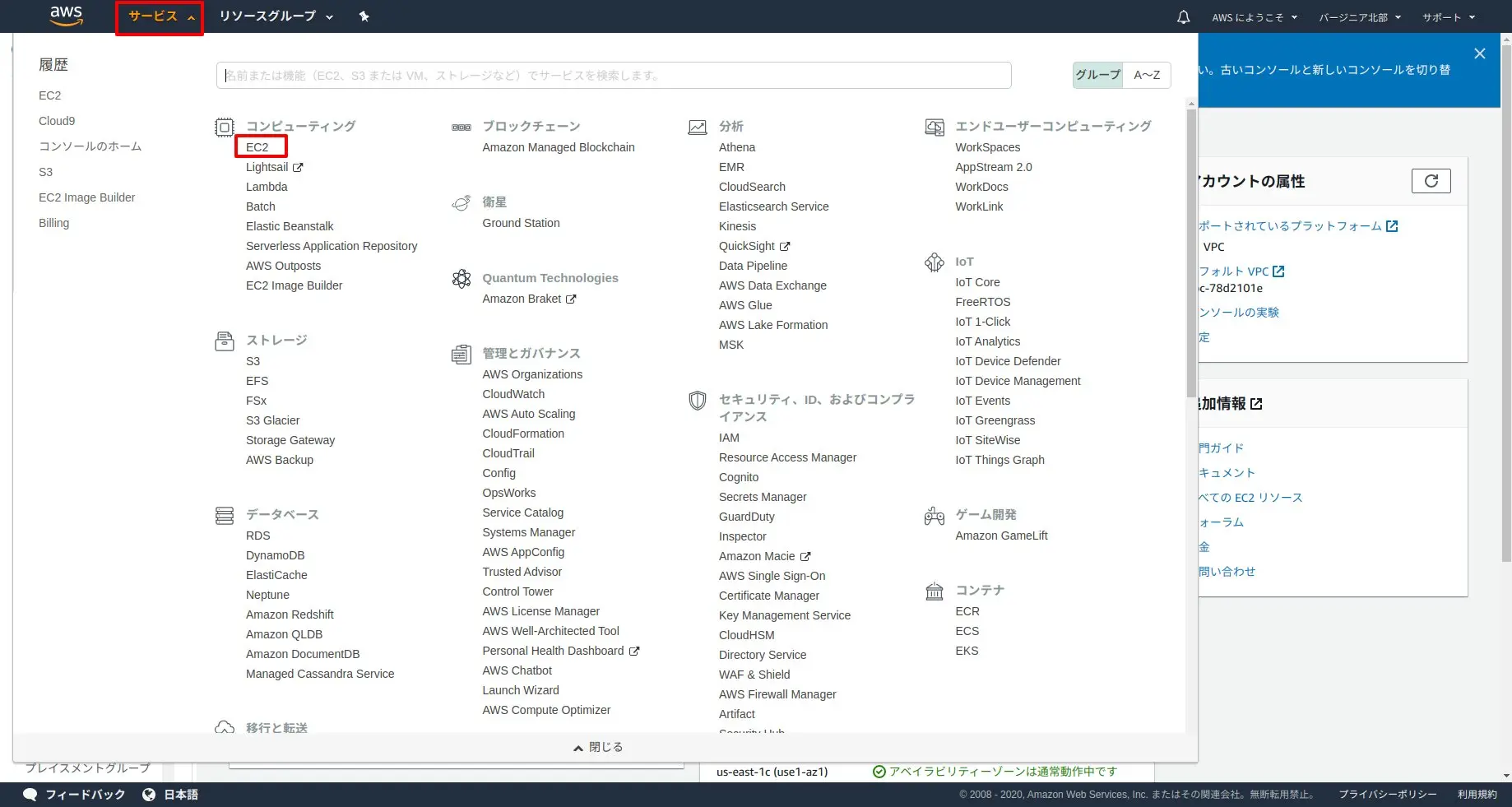This screenshot has width=1512, height=807.
Task: Click the services panel vertical scrollbar
Action: pos(1191,253)
